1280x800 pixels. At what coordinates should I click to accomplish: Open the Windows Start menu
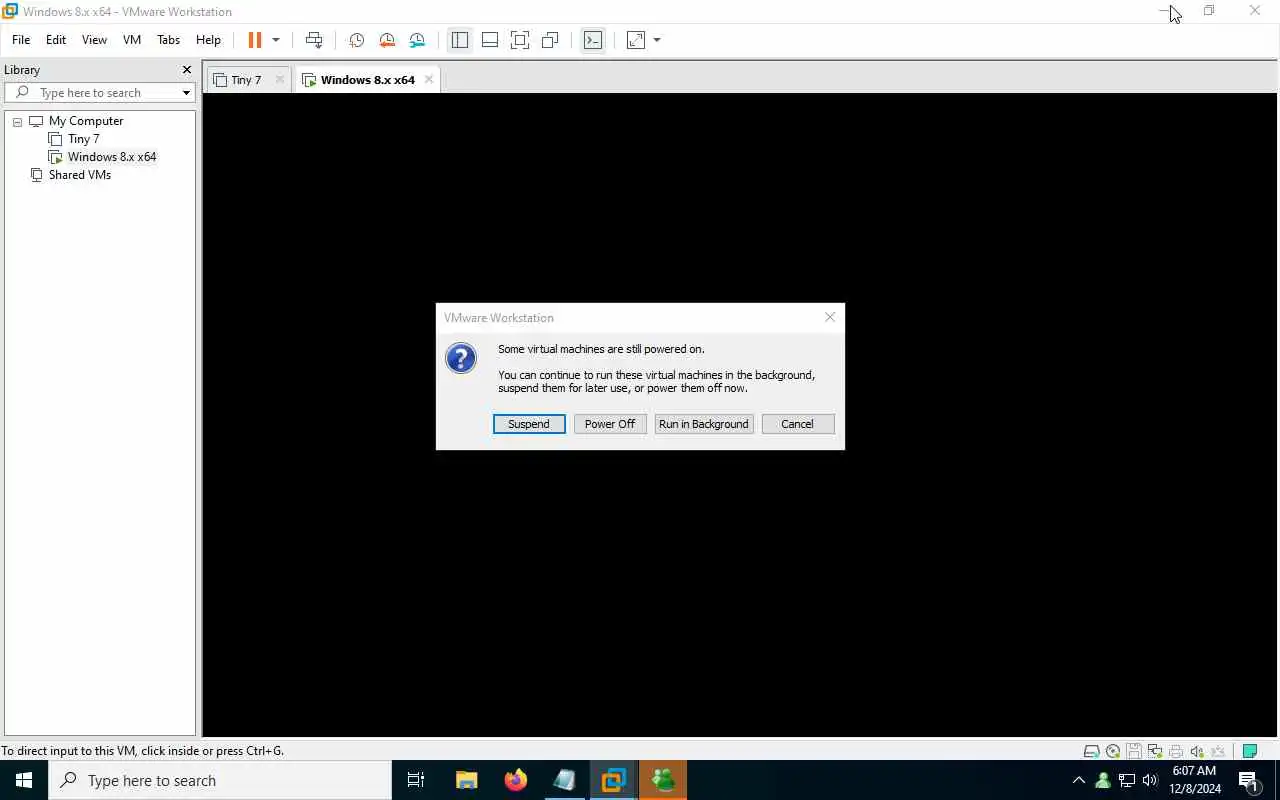[24, 780]
